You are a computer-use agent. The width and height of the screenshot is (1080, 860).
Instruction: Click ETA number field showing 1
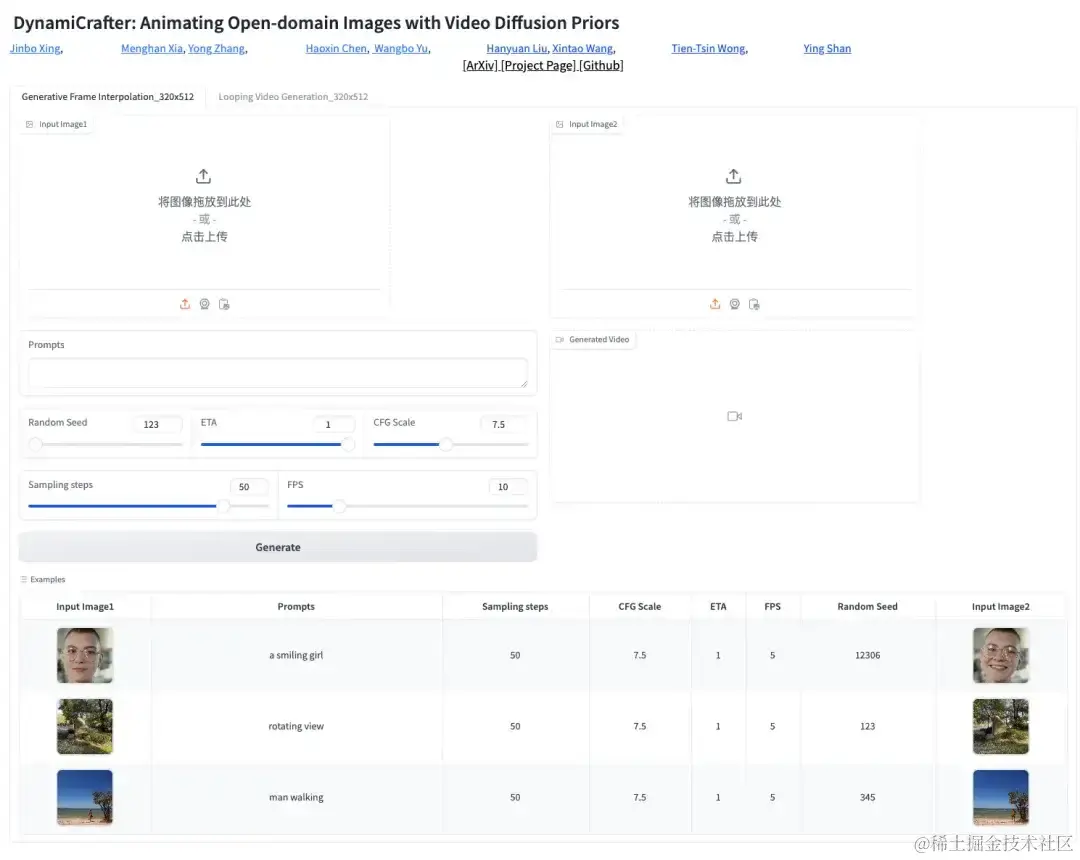click(334, 424)
